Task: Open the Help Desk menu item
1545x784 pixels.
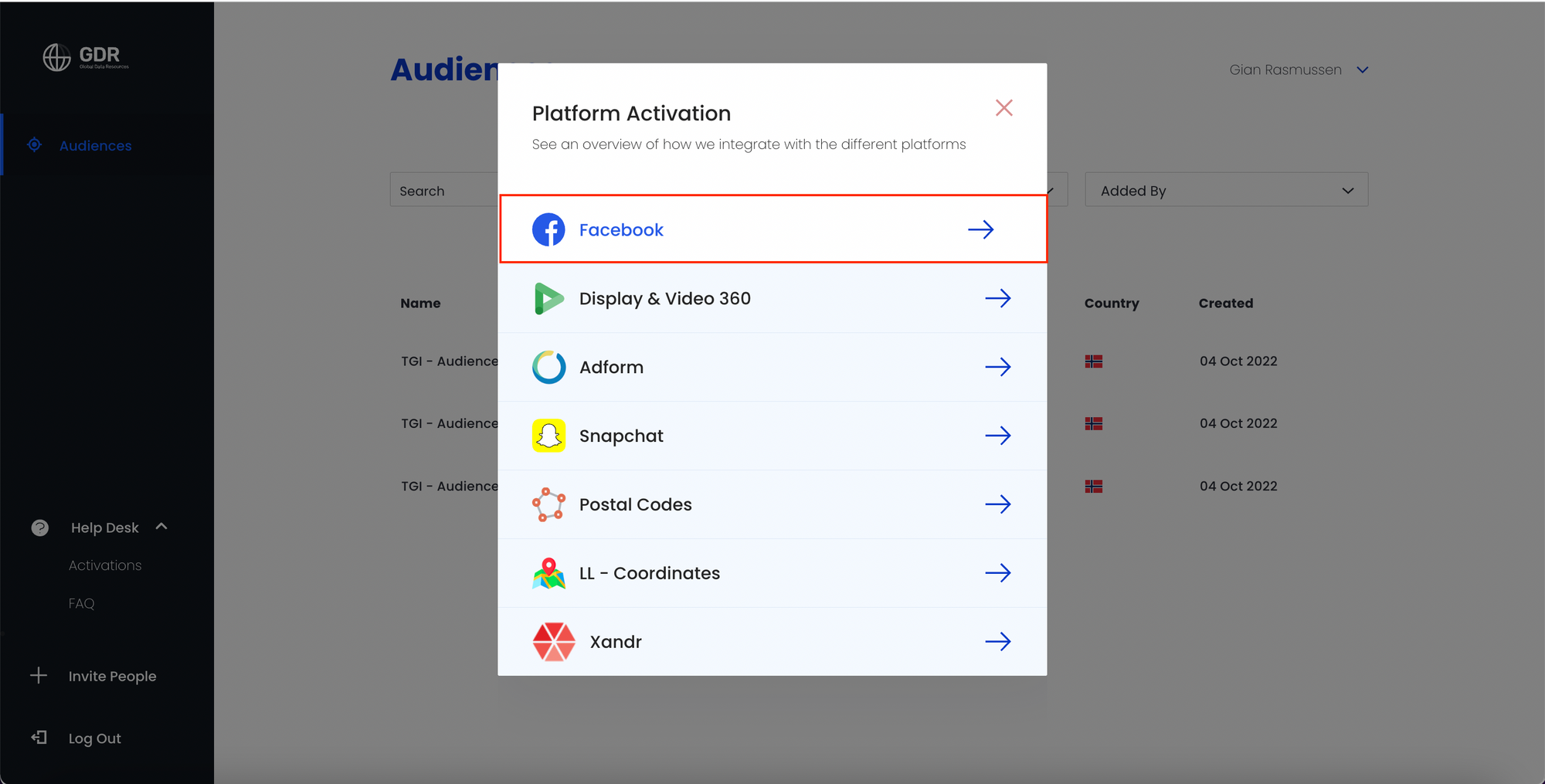Action: (105, 528)
